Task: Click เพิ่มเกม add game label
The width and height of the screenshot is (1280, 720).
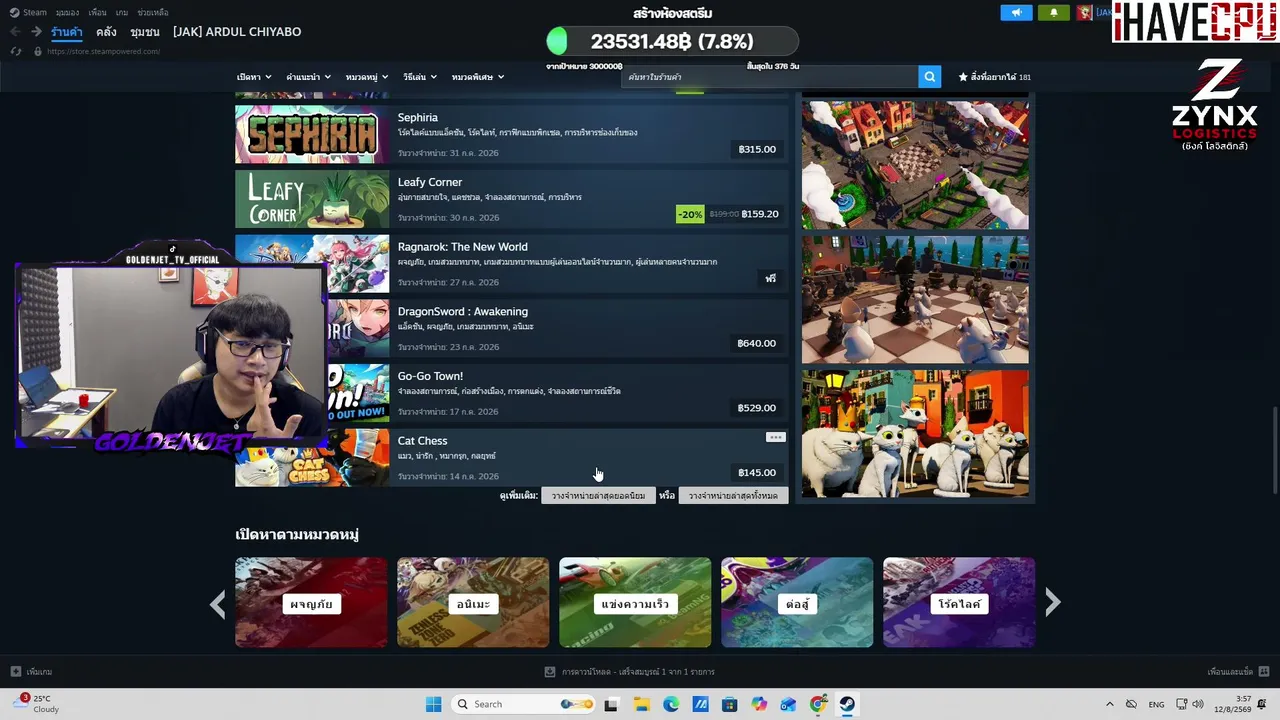Action: pos(40,672)
